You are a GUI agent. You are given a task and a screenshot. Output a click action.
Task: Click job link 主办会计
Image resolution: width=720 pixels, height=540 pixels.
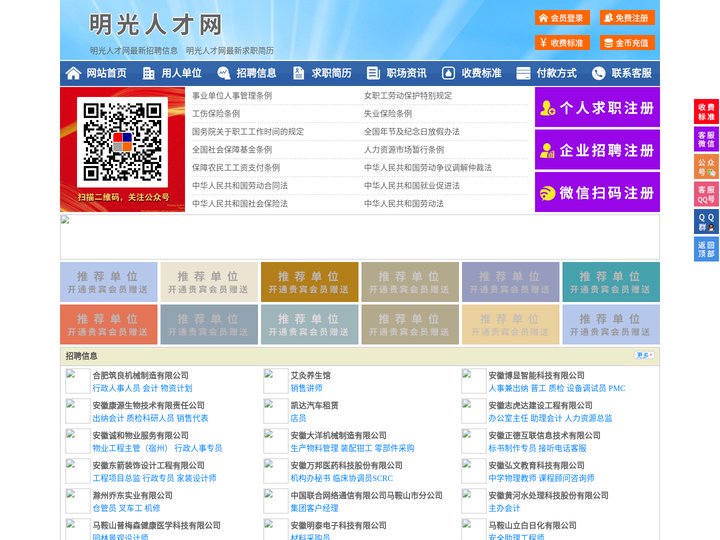pos(504,508)
